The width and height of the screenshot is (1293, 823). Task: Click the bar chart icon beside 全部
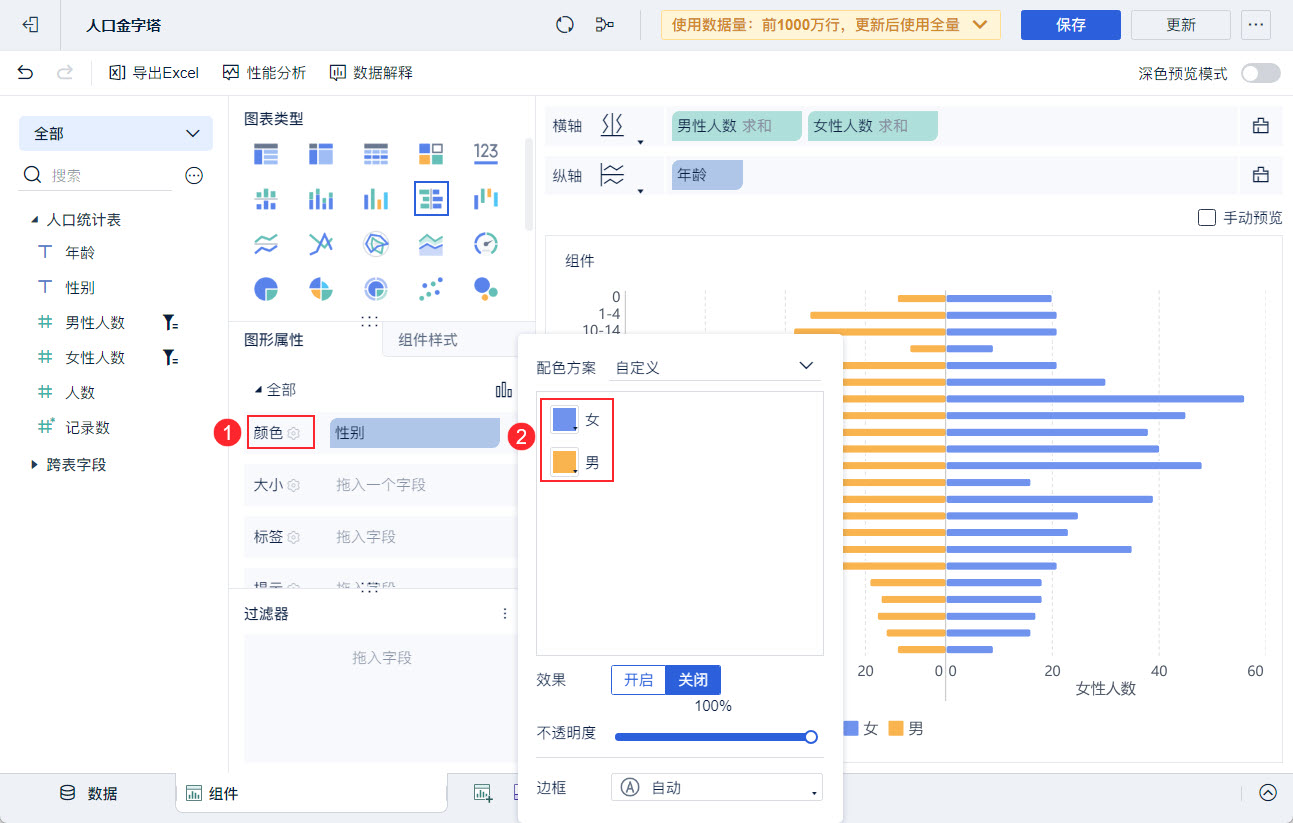[x=503, y=389]
